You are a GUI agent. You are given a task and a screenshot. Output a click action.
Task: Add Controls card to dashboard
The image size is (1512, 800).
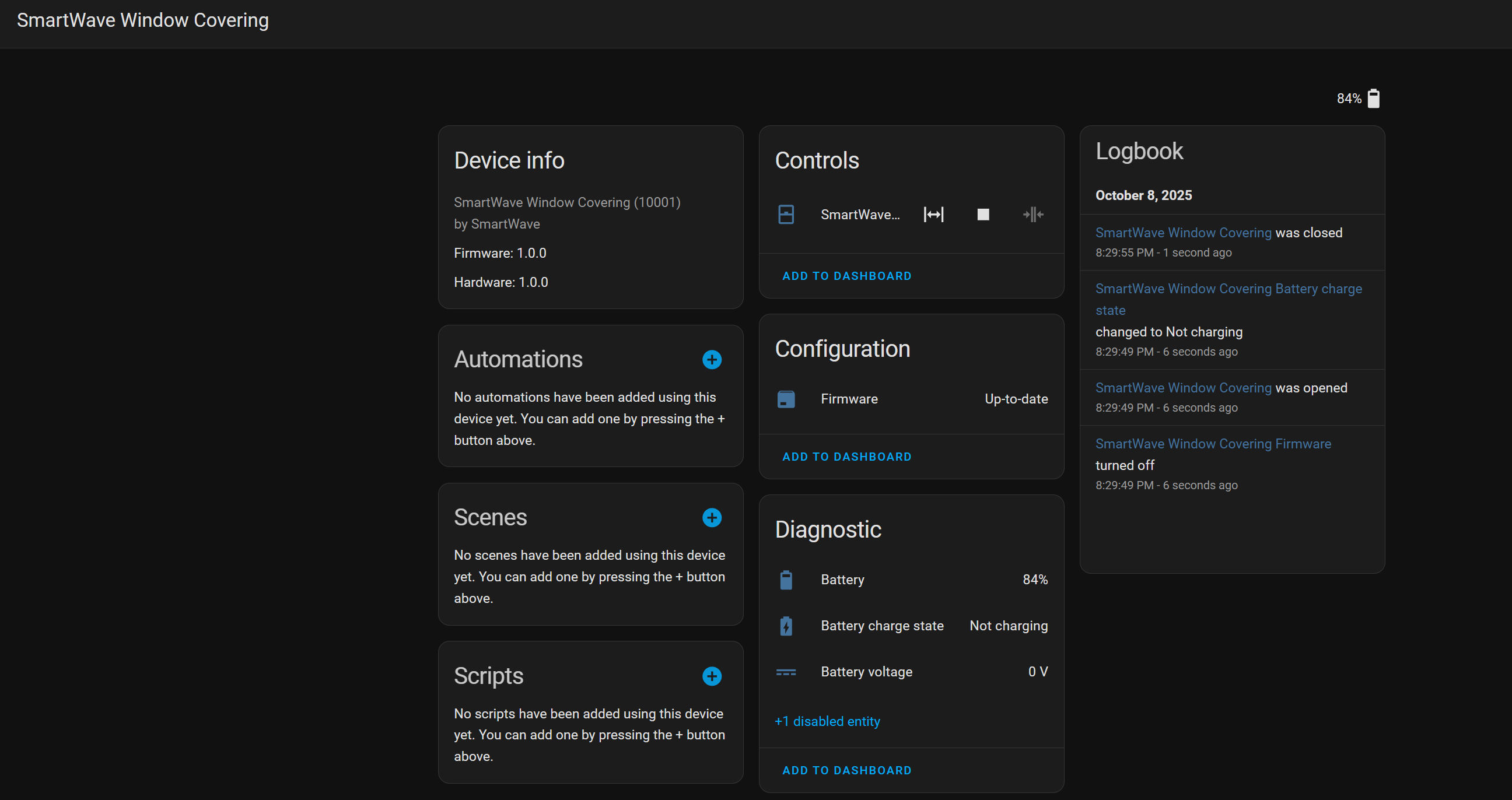(846, 276)
